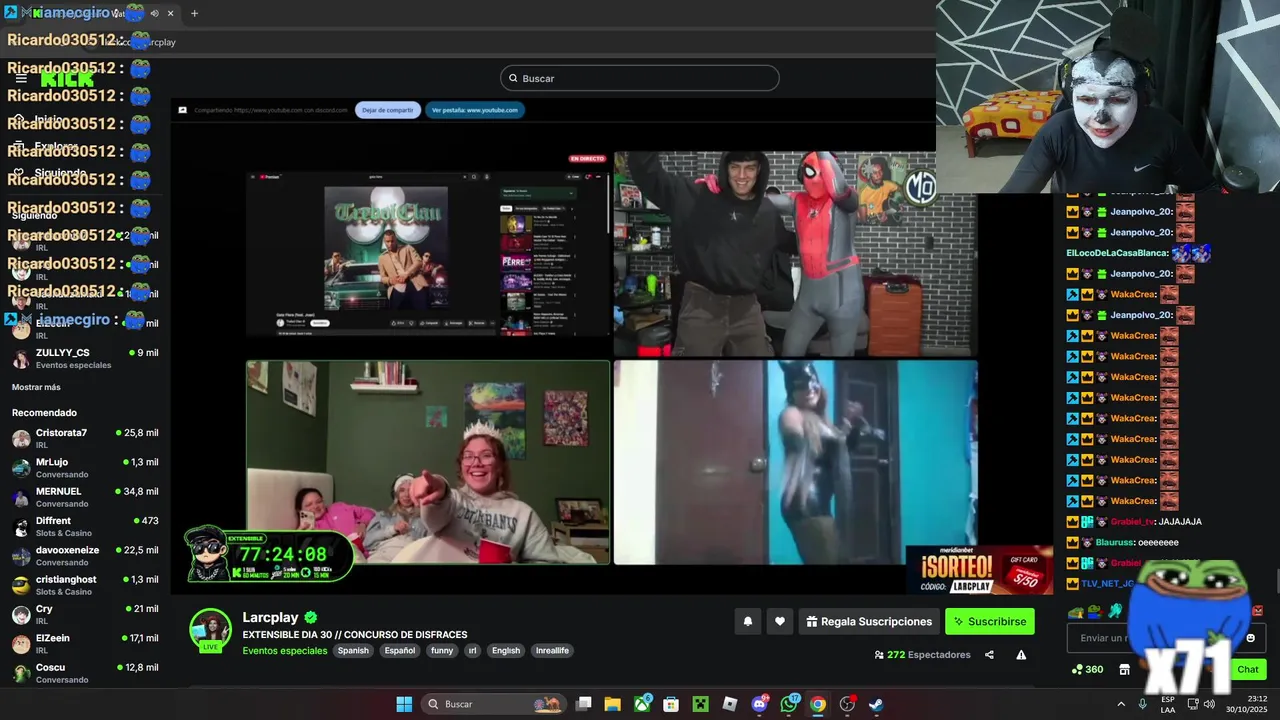This screenshot has height=720, width=1280.
Task: Click the Larcplay LIVE avatar
Action: 211,630
